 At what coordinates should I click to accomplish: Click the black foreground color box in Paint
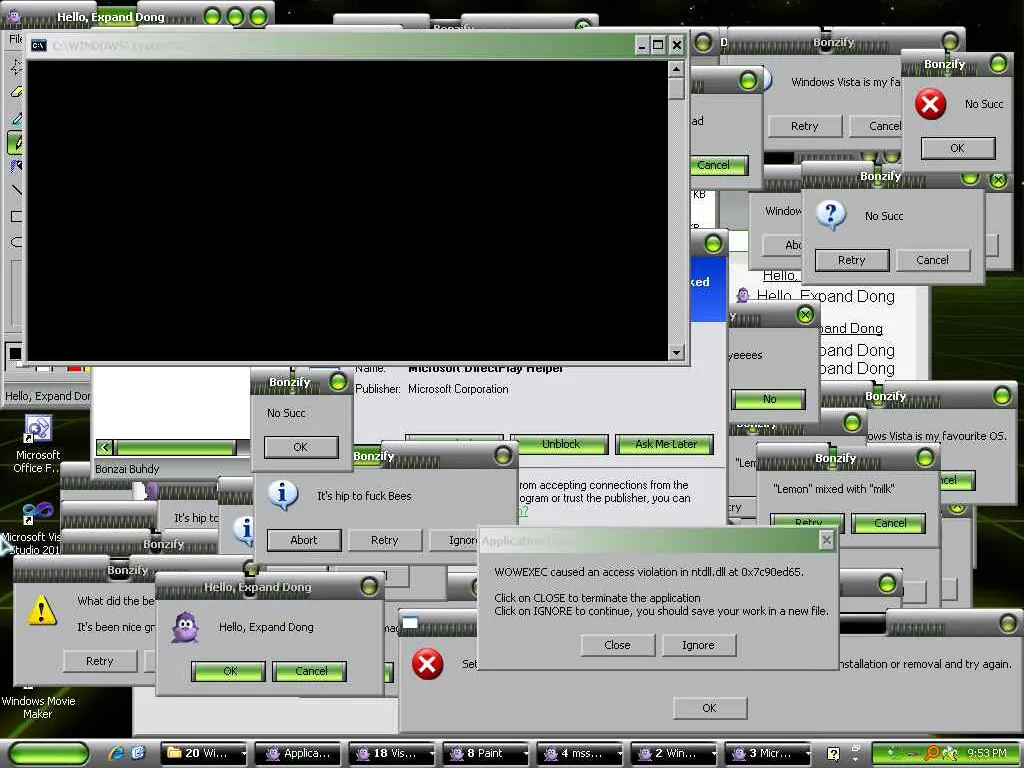pos(15,354)
